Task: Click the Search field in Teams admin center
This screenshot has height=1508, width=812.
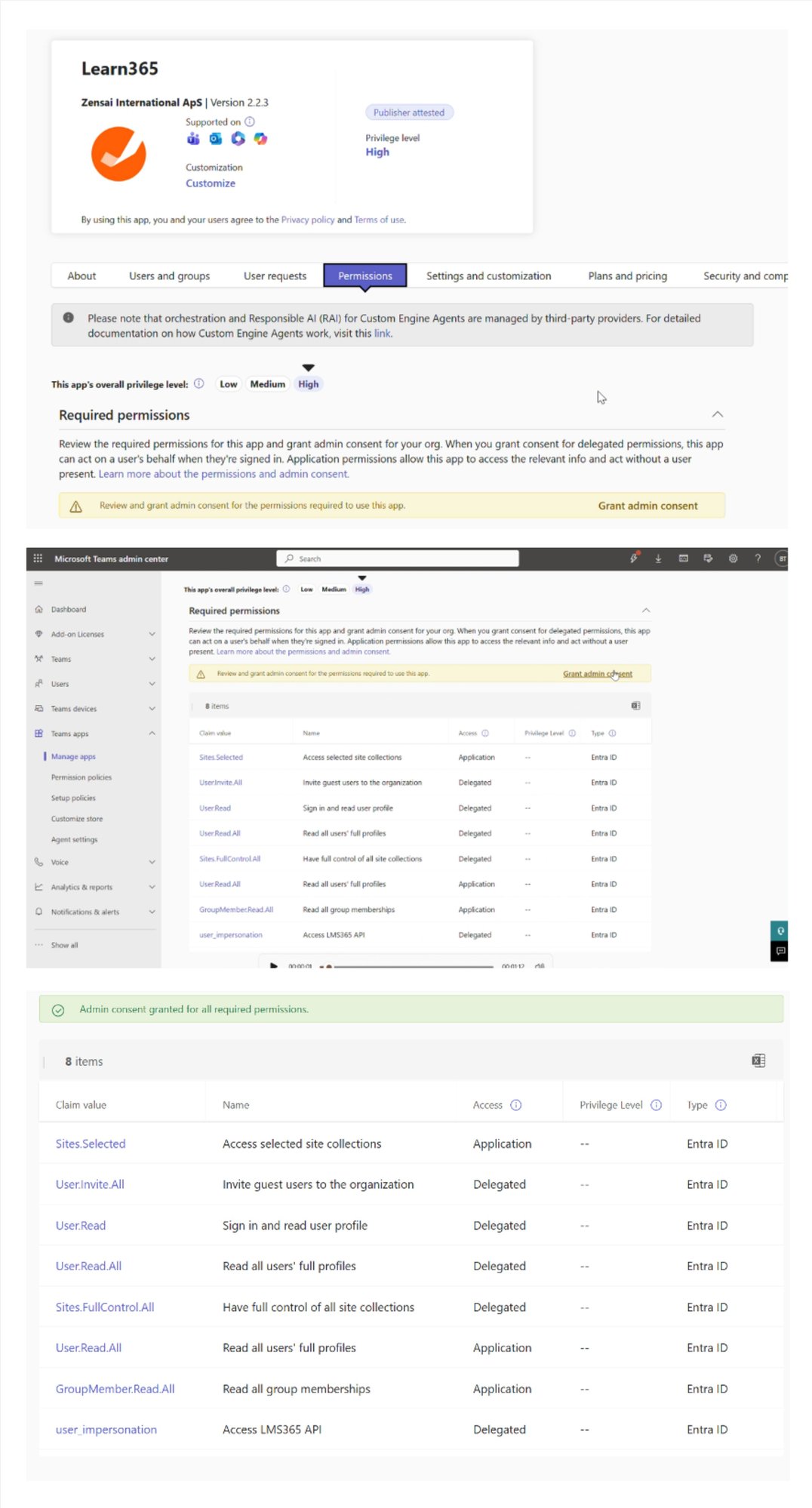Action: pyautogui.click(x=398, y=559)
